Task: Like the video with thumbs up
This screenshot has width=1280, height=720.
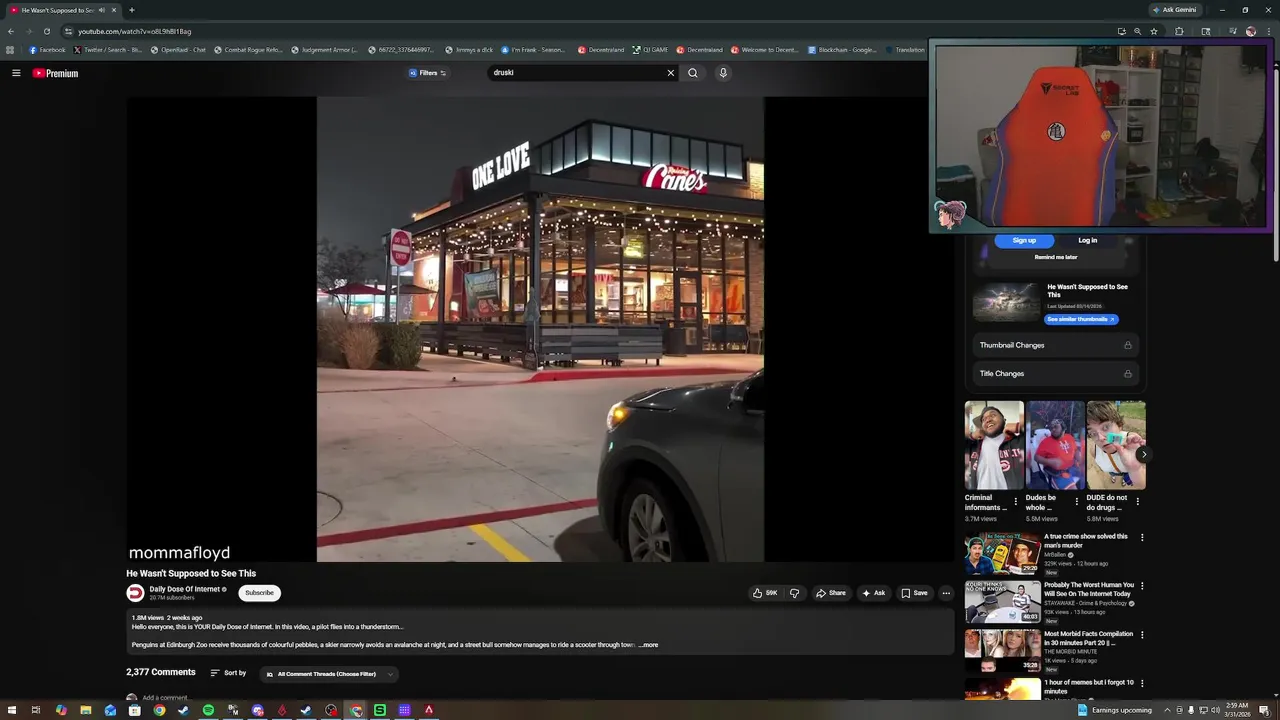Action: tap(765, 593)
